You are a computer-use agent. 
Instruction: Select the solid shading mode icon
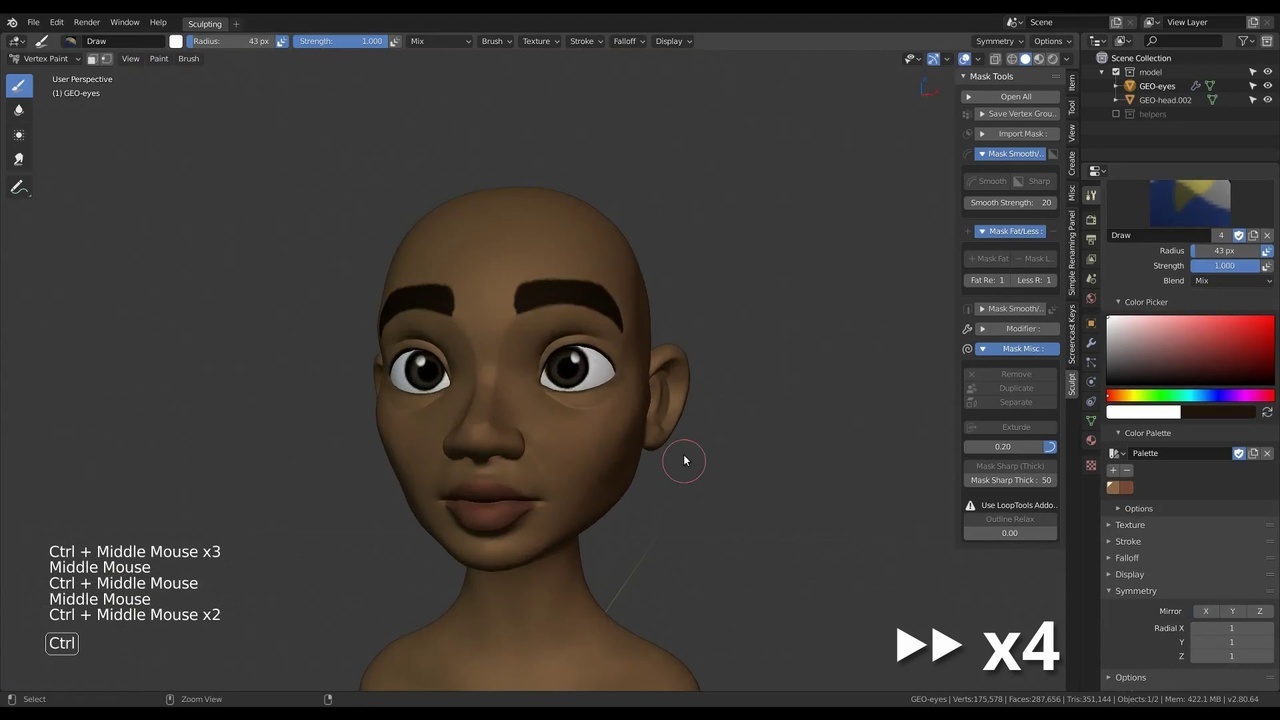click(1025, 59)
